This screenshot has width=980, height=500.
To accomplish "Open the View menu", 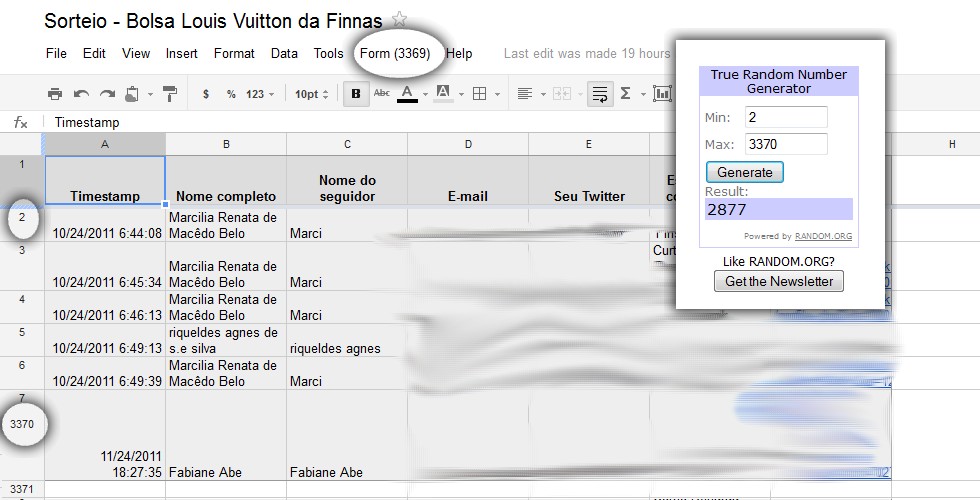I will pos(136,54).
